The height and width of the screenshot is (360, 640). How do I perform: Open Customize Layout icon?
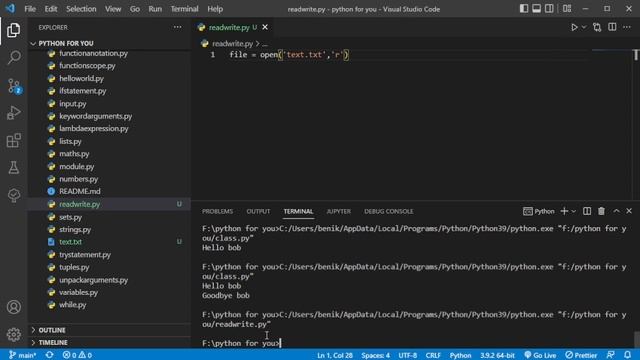point(567,9)
